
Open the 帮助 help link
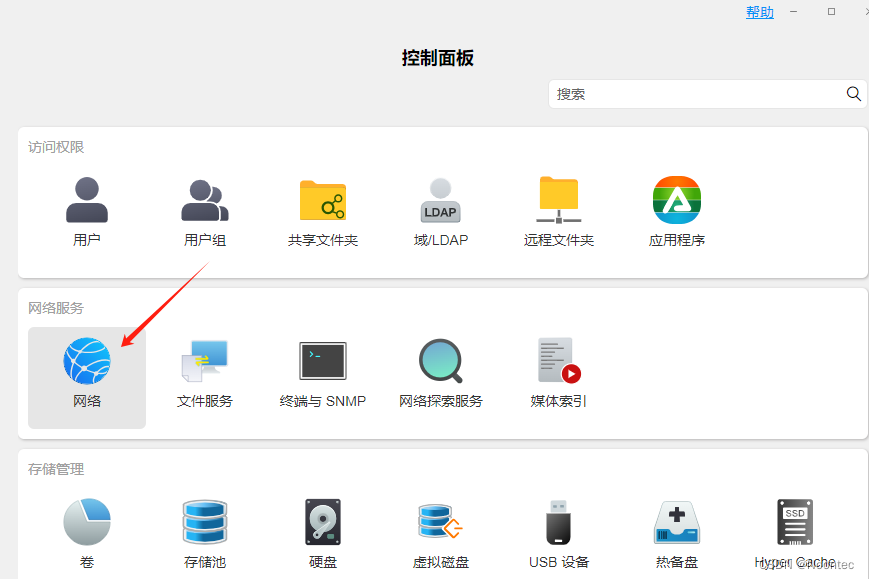point(759,12)
